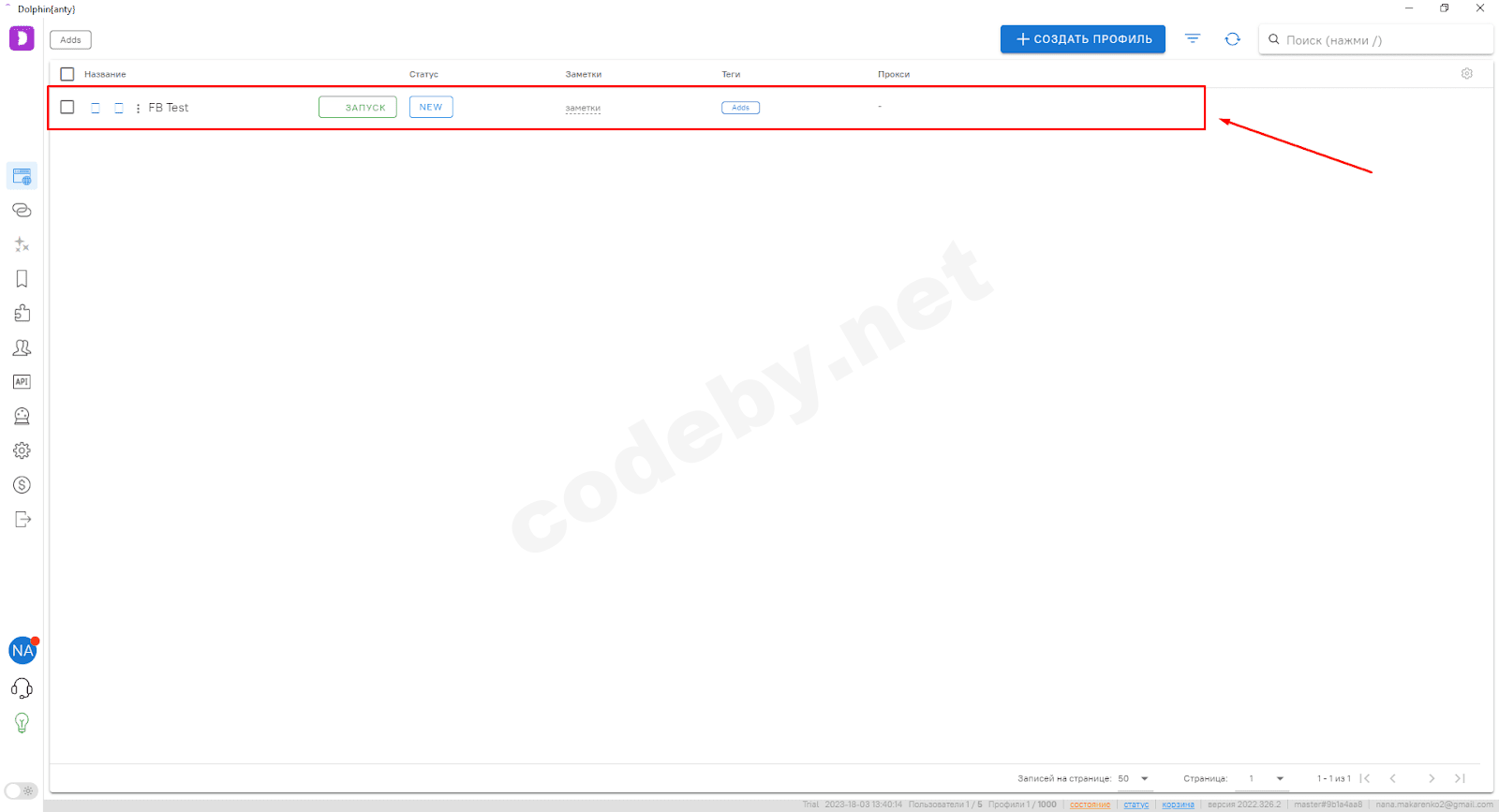Go to the previous page
The height and width of the screenshot is (812, 1499).
pyautogui.click(x=1393, y=778)
